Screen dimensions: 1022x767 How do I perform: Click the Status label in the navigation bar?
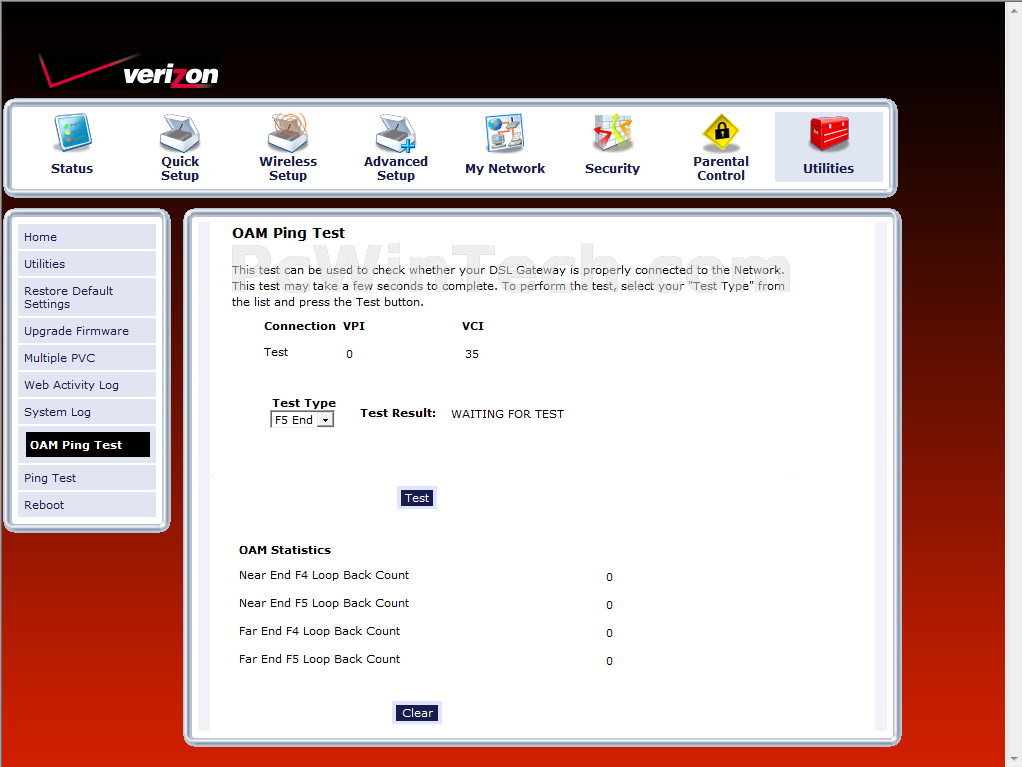tap(72, 169)
